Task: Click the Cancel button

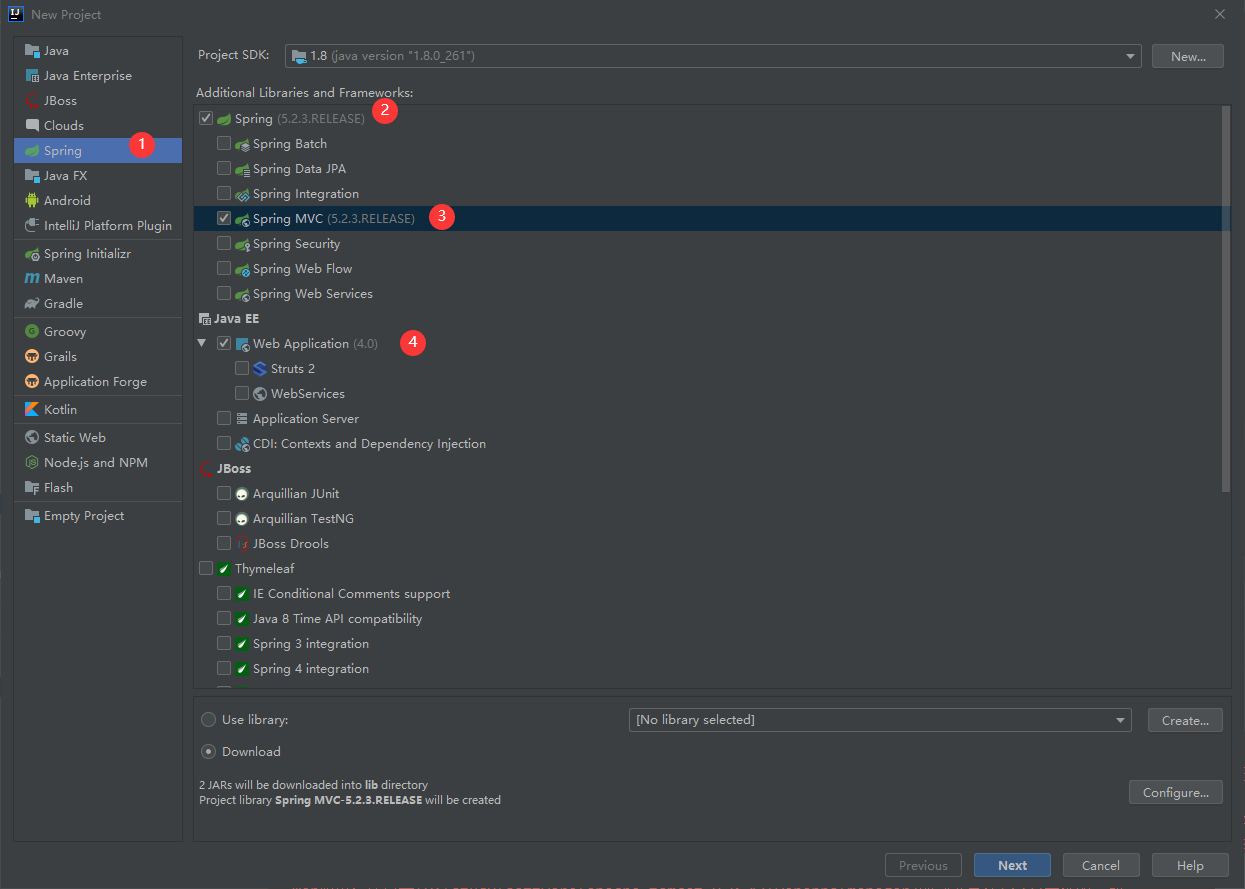Action: (1101, 865)
